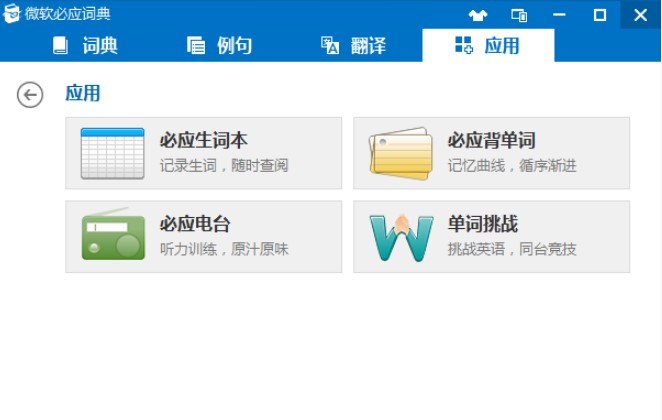This screenshot has width=662, height=420.
Task: Launch 必应电台 app title
Action: point(195,224)
